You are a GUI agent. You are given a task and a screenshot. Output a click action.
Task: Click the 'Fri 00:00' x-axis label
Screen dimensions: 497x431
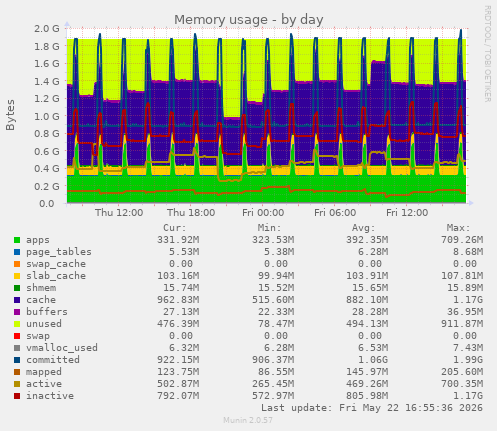263,213
